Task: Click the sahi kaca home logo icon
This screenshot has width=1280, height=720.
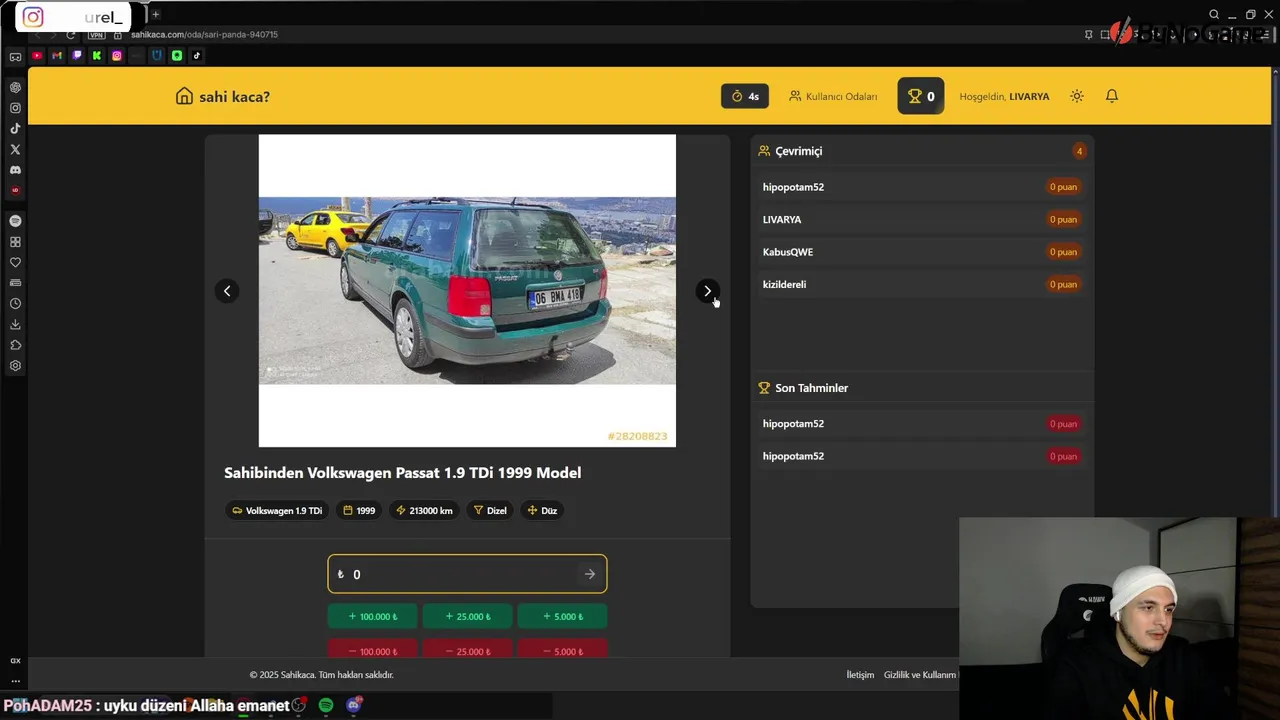Action: (x=184, y=96)
